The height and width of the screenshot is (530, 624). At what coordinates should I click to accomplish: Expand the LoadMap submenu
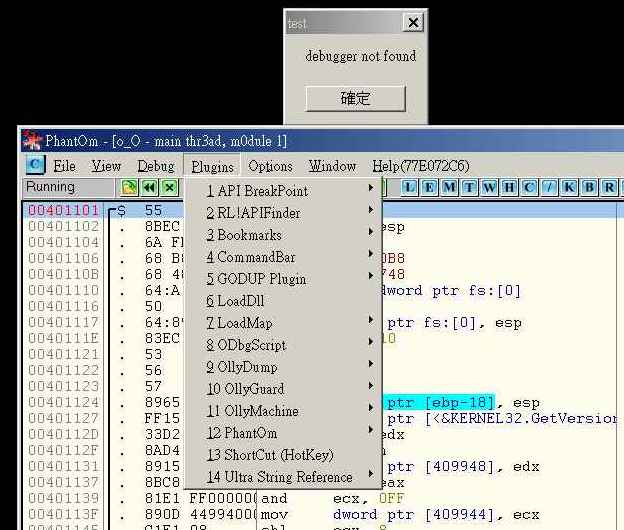[x=283, y=323]
